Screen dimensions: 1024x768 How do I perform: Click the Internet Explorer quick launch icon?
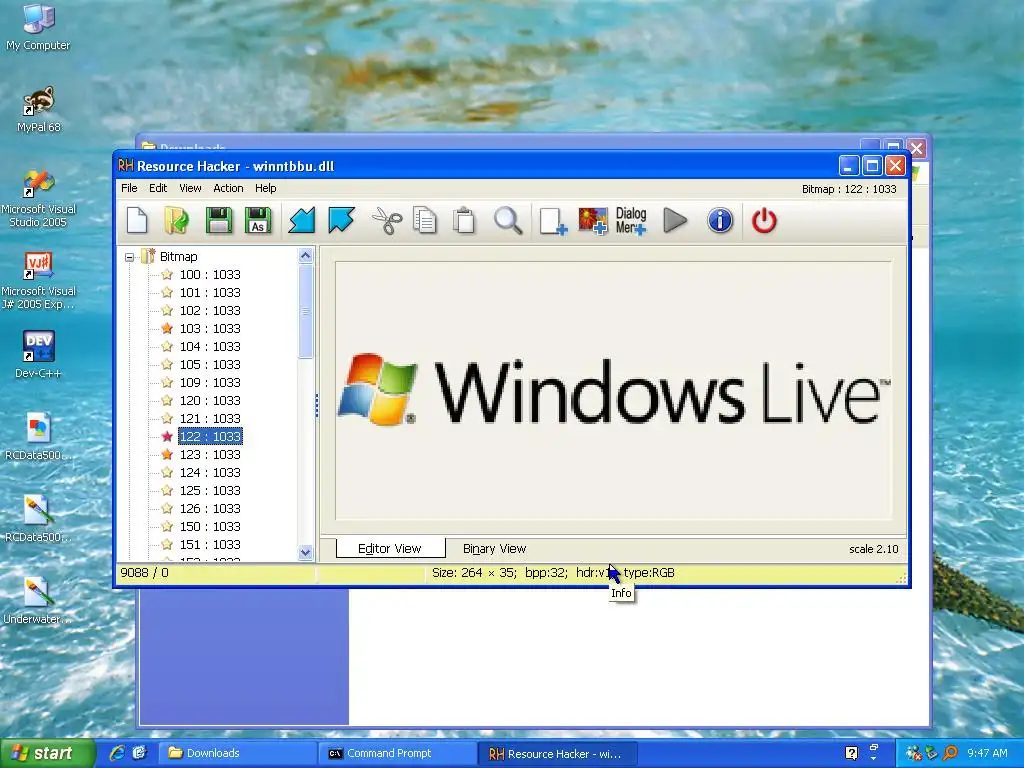point(117,753)
